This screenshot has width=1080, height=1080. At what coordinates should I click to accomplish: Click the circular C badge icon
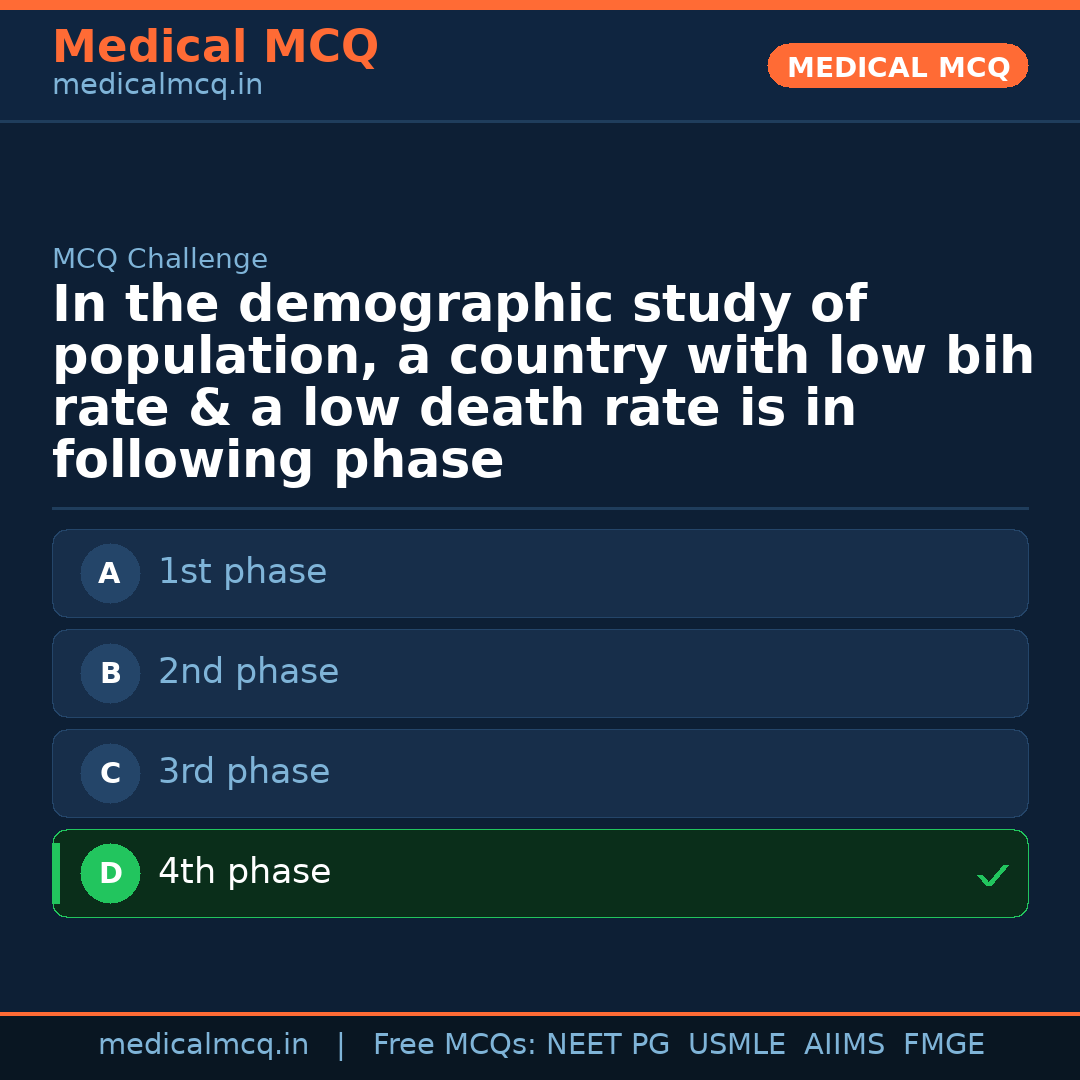coord(110,773)
